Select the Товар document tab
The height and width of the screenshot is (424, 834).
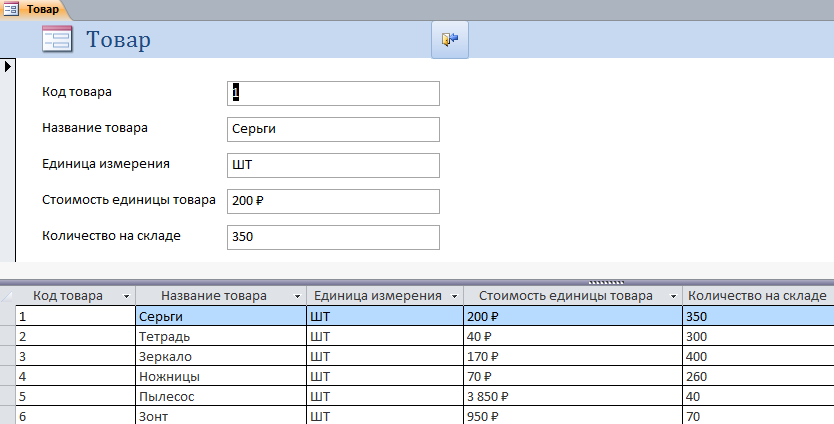pos(35,9)
